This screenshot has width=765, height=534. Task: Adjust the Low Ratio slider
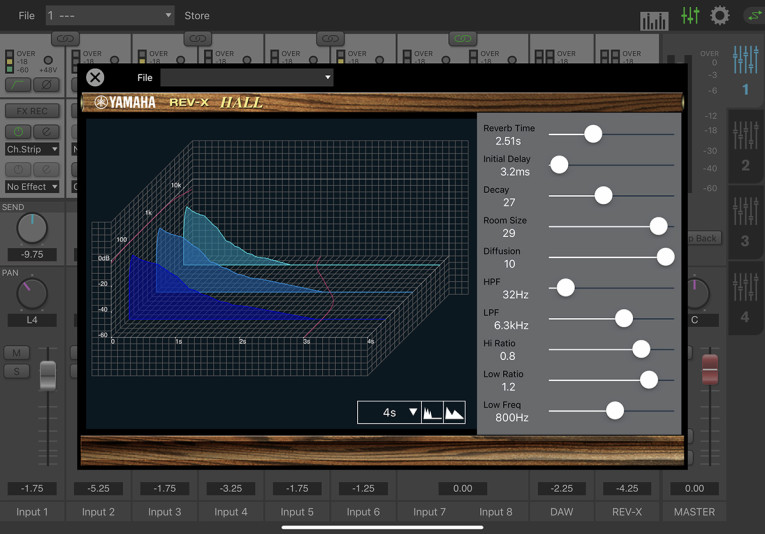pyautogui.click(x=648, y=380)
